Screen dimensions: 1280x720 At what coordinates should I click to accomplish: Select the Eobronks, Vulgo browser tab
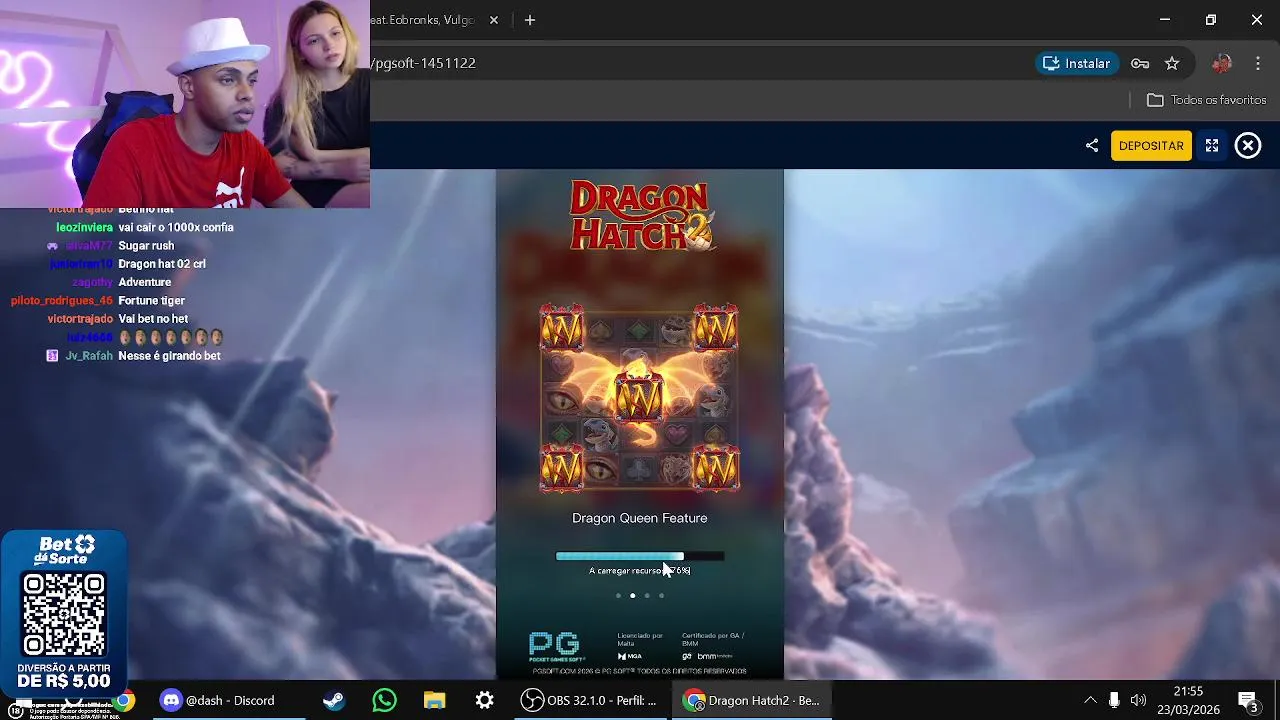tap(425, 20)
